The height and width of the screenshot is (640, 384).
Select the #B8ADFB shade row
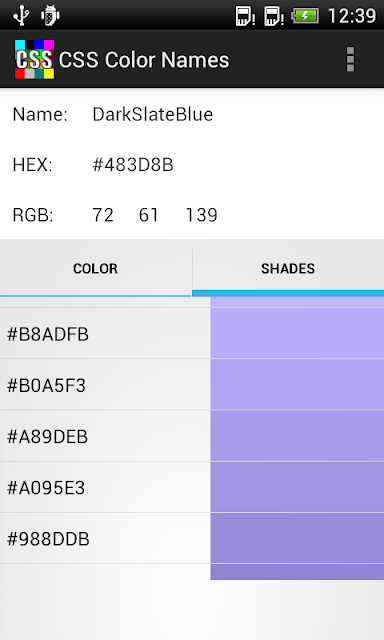[192, 333]
